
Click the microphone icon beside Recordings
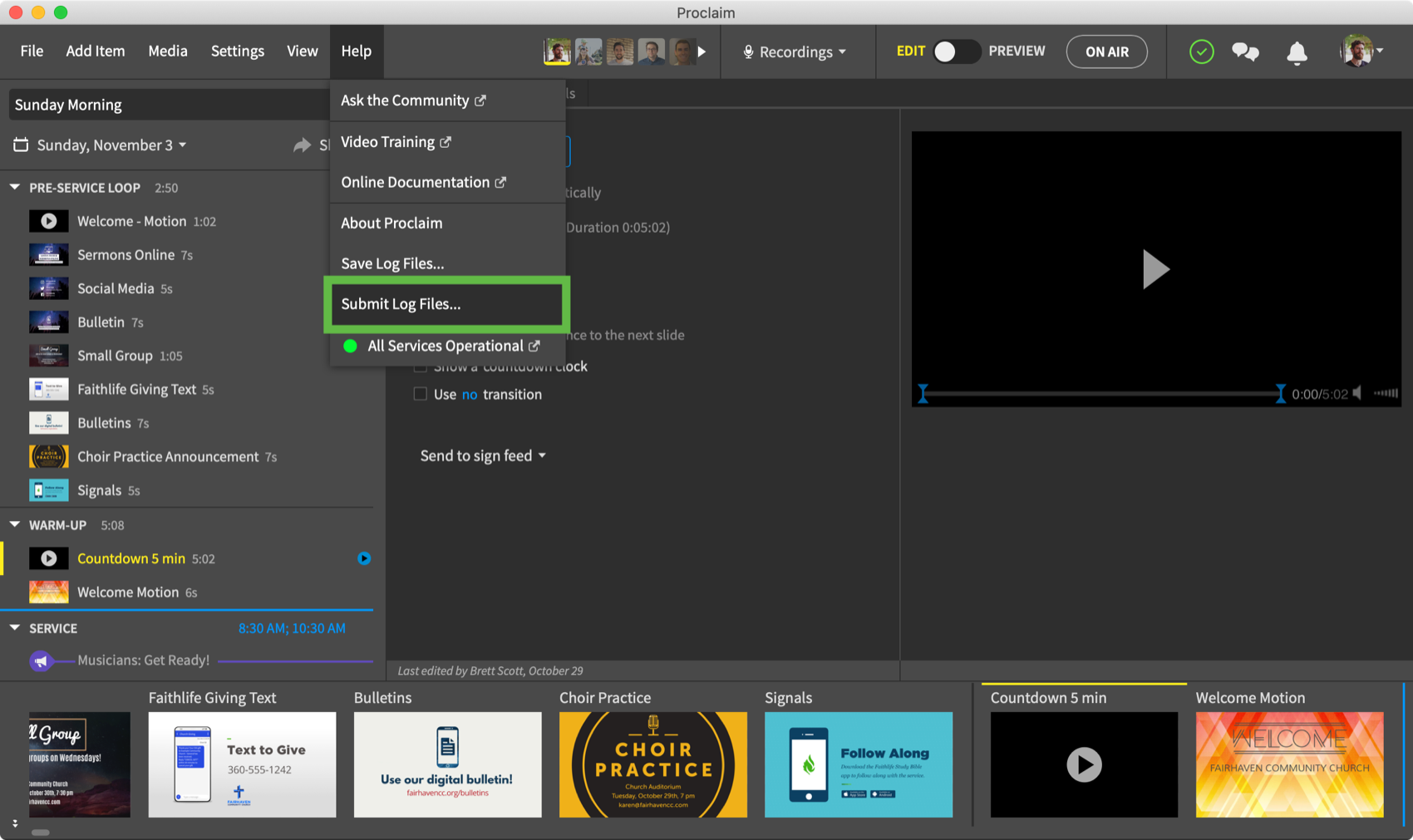coord(748,52)
